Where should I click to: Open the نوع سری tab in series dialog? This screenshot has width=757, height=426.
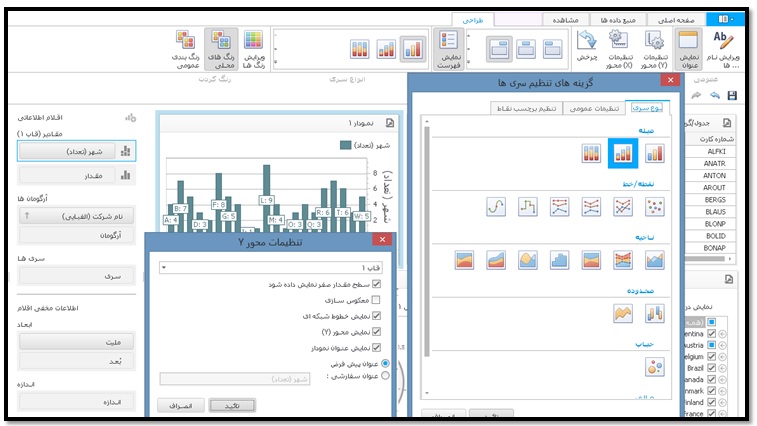647,108
